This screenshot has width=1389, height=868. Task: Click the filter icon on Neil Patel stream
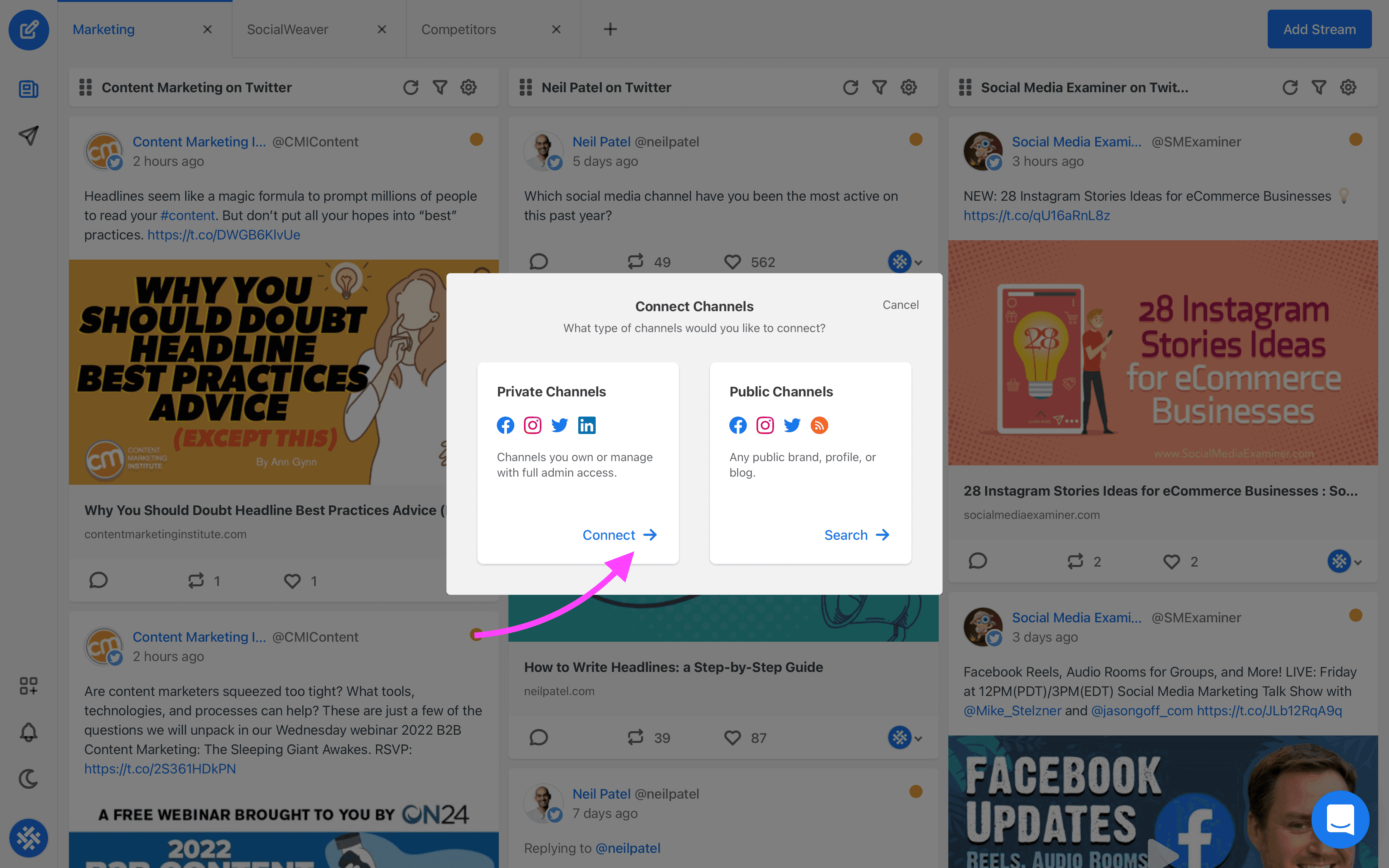[879, 87]
